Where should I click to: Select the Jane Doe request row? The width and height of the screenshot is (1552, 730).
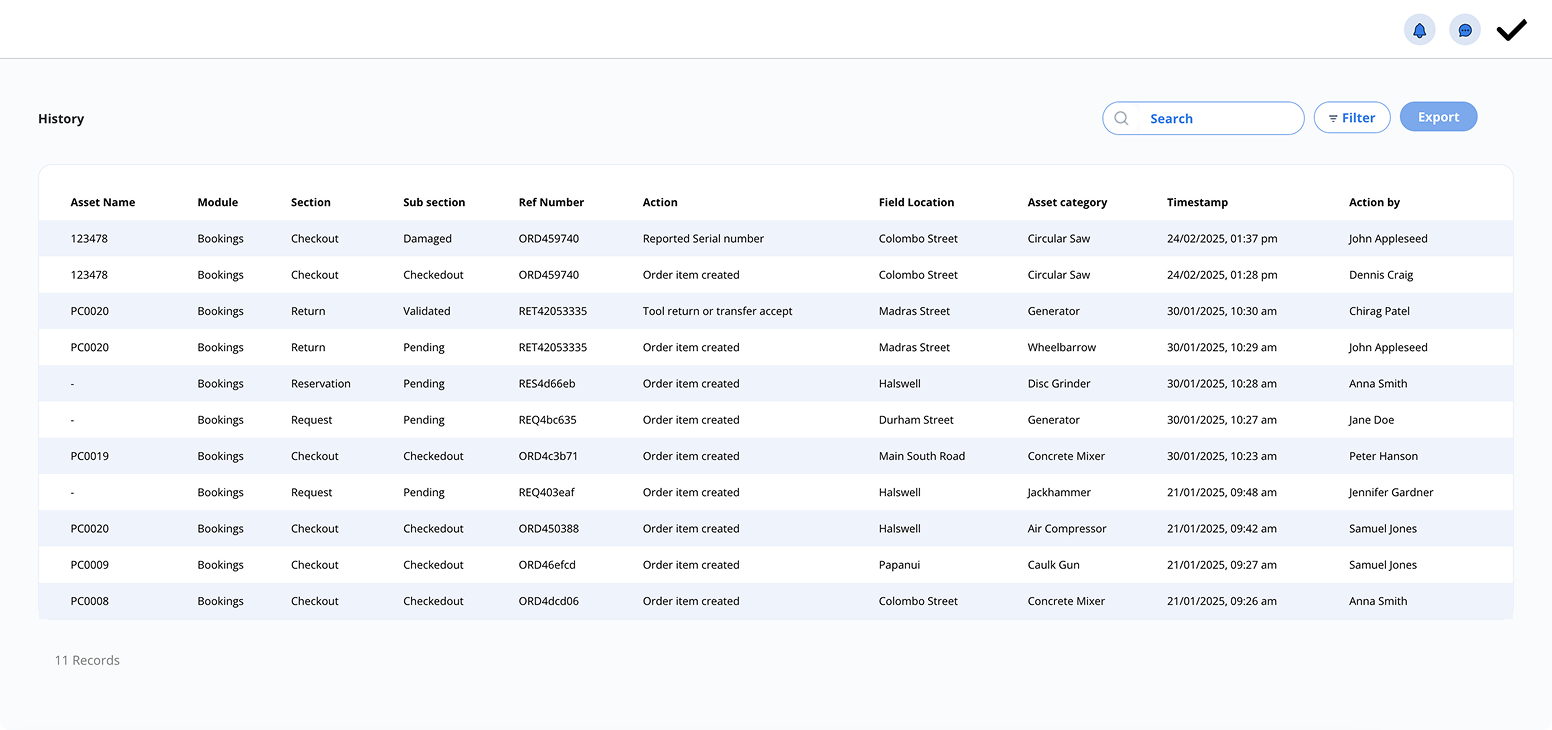pos(1371,420)
